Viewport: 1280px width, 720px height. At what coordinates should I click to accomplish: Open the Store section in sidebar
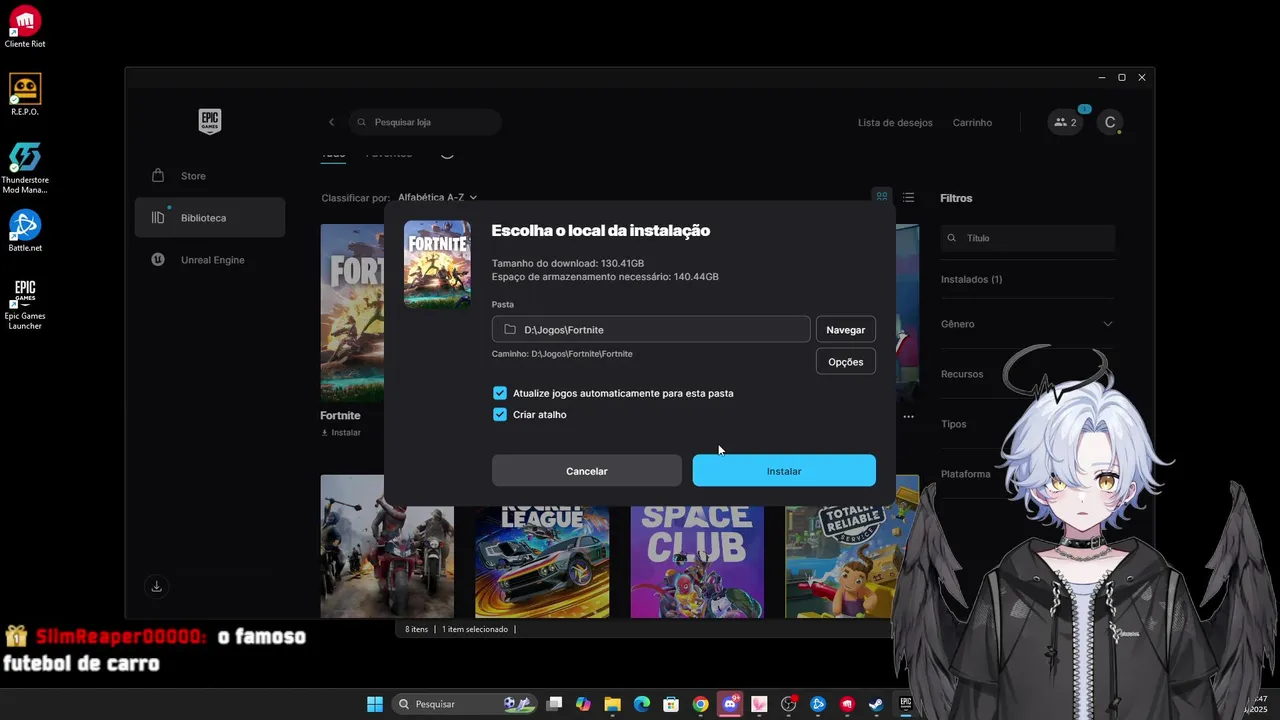click(210, 176)
